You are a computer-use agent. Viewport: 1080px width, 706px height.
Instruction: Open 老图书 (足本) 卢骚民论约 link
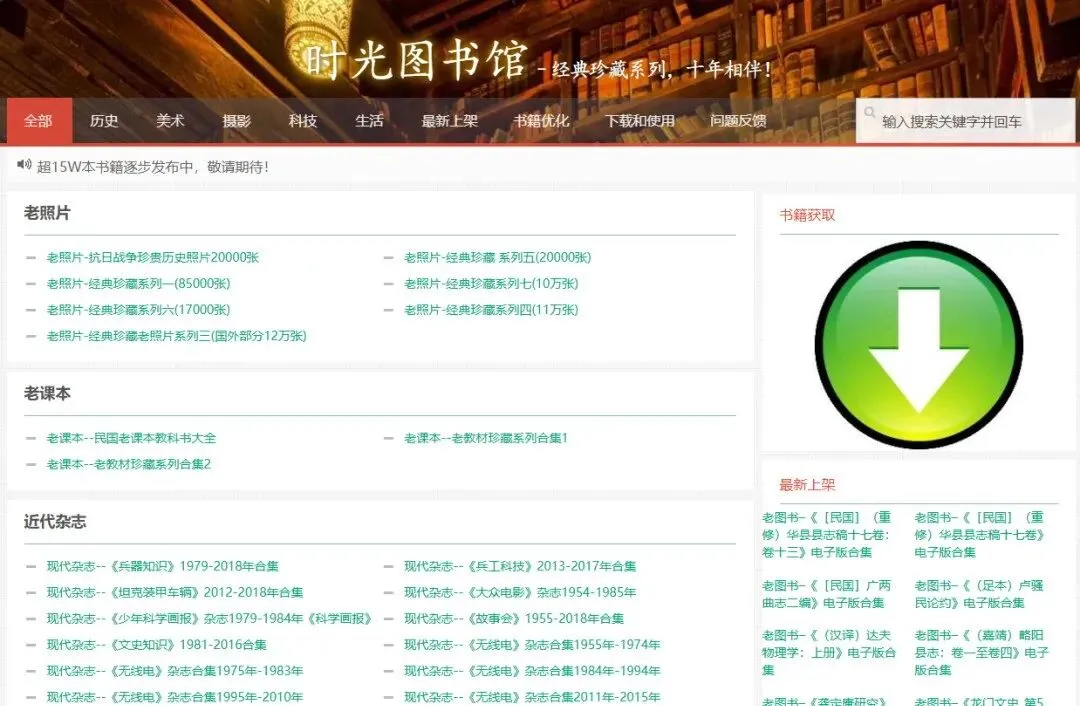pos(979,594)
